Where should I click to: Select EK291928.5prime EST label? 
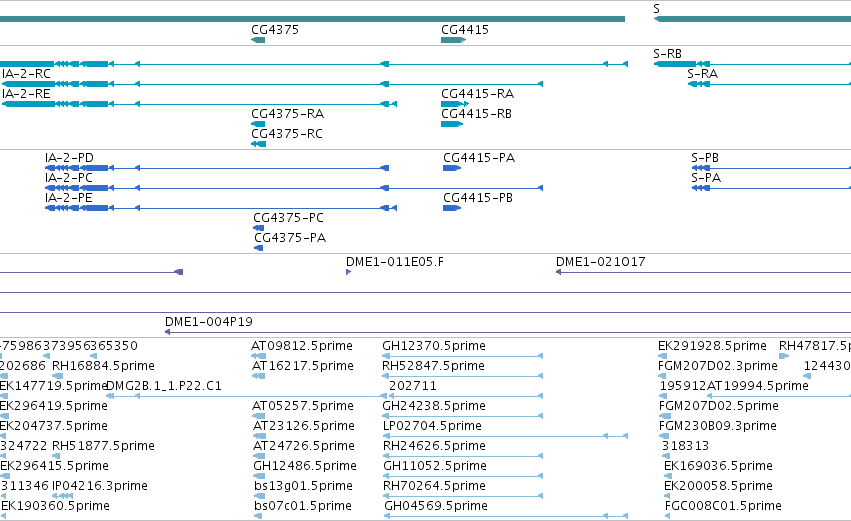tap(712, 346)
